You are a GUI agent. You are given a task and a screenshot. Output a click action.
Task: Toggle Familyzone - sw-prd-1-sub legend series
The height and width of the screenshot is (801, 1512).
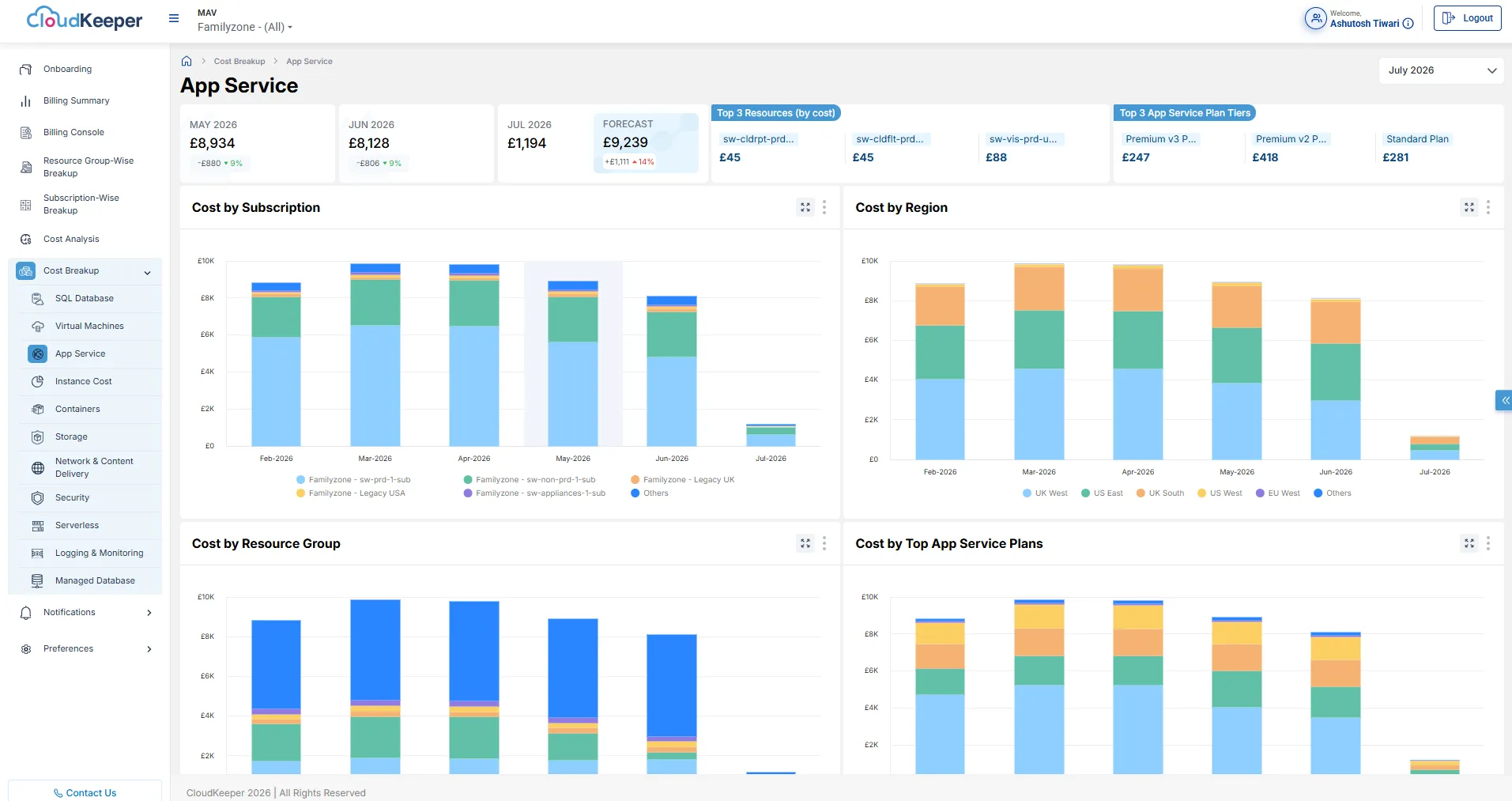(x=353, y=480)
